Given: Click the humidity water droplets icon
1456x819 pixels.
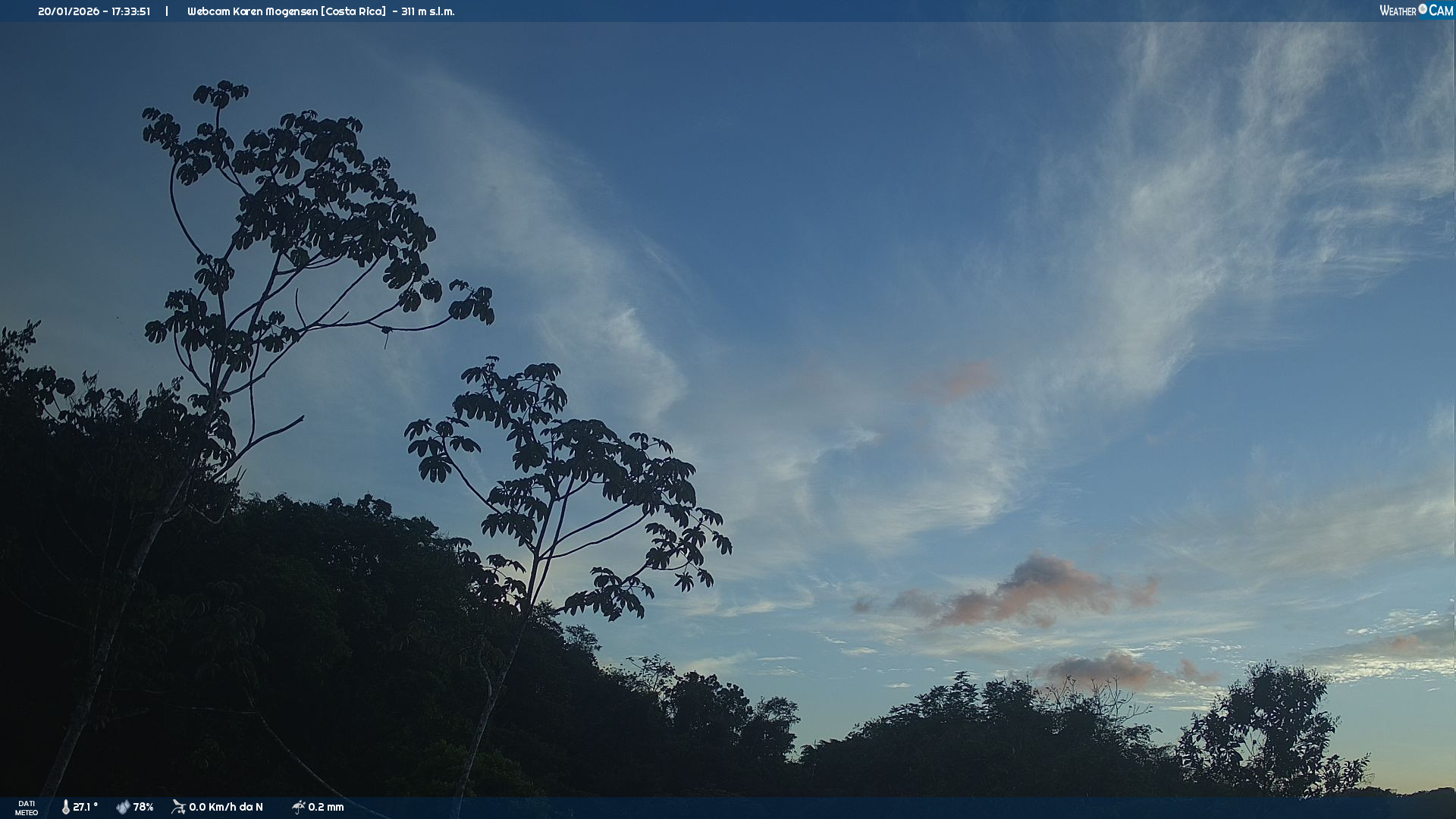Looking at the screenshot, I should click(x=123, y=807).
